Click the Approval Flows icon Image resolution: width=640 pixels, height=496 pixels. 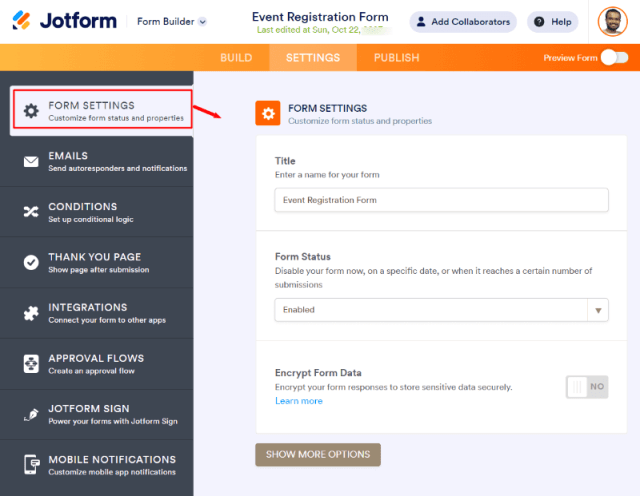coord(31,364)
